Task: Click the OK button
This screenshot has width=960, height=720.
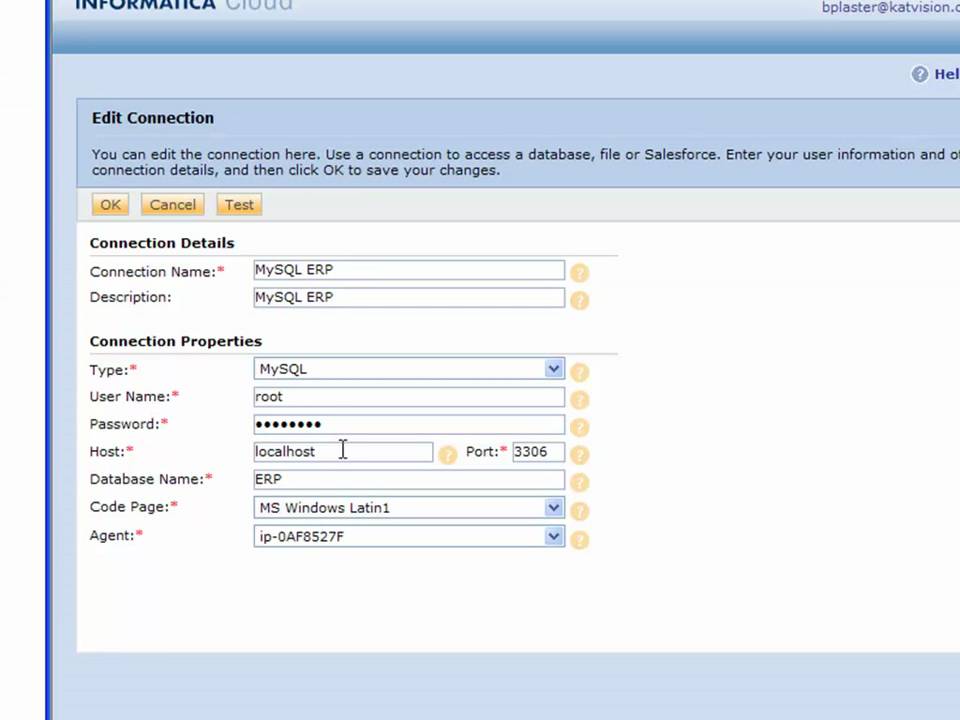Action: [110, 204]
